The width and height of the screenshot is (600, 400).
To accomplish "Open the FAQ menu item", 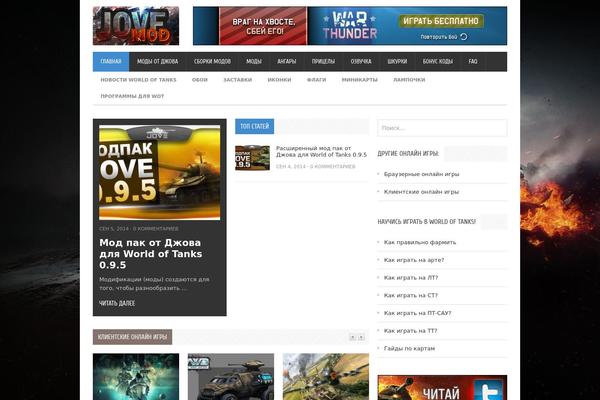I will point(473,62).
